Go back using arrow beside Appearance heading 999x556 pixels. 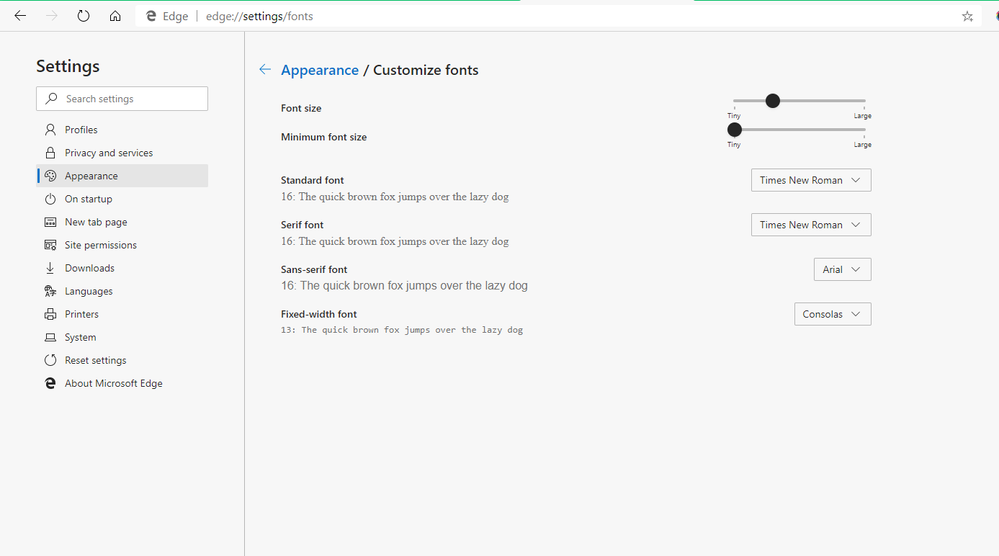pyautogui.click(x=265, y=69)
